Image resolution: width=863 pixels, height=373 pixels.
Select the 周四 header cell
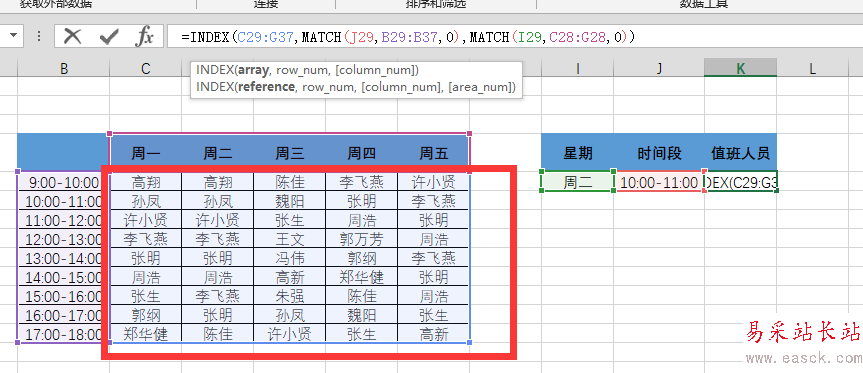click(x=362, y=153)
